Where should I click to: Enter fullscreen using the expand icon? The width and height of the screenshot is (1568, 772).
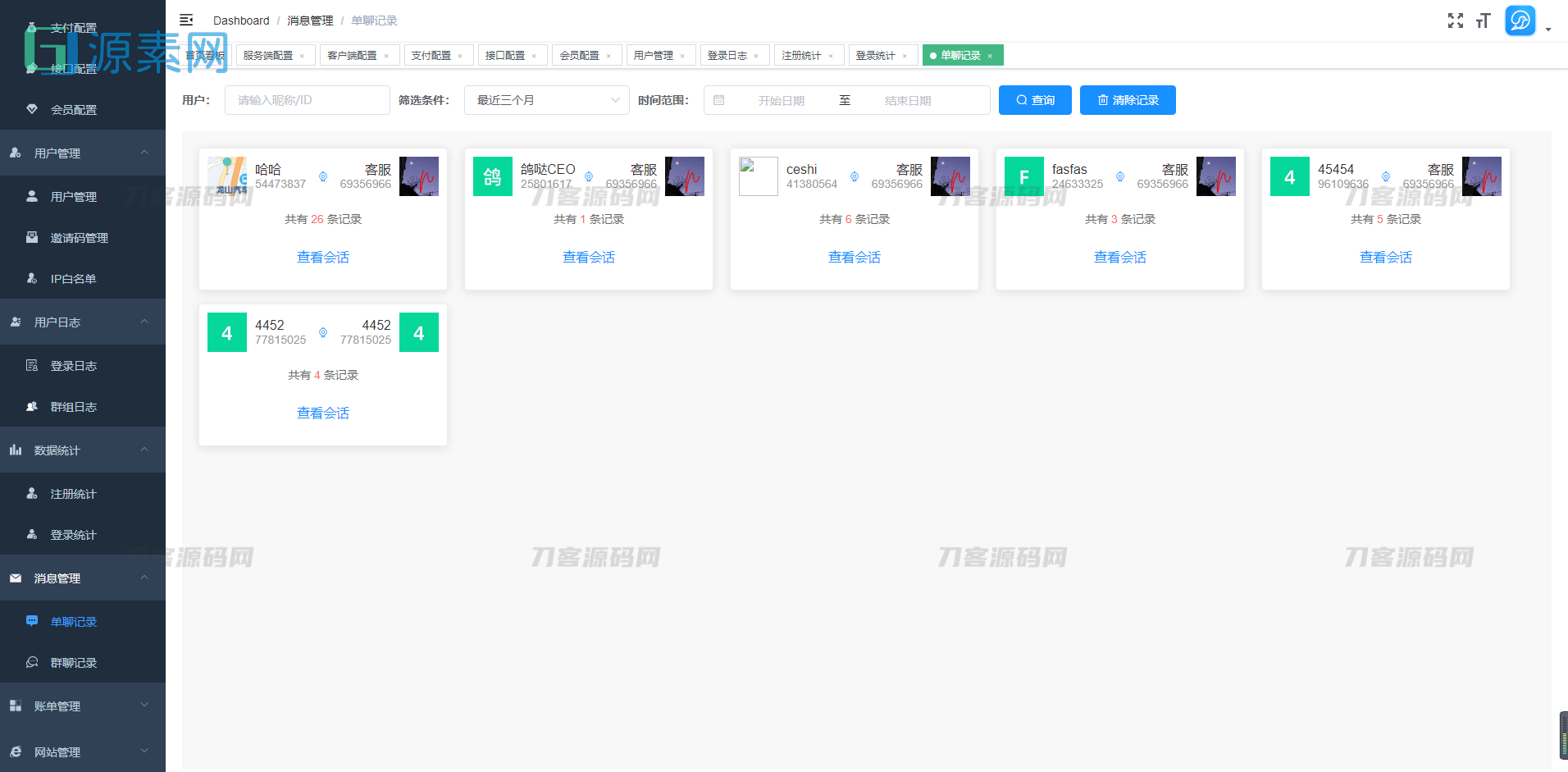(x=1456, y=21)
